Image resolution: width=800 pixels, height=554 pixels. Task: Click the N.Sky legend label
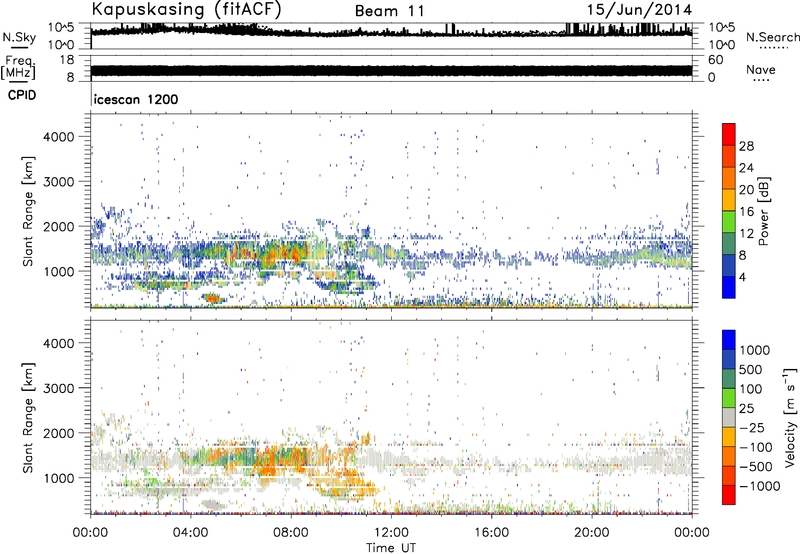19,37
